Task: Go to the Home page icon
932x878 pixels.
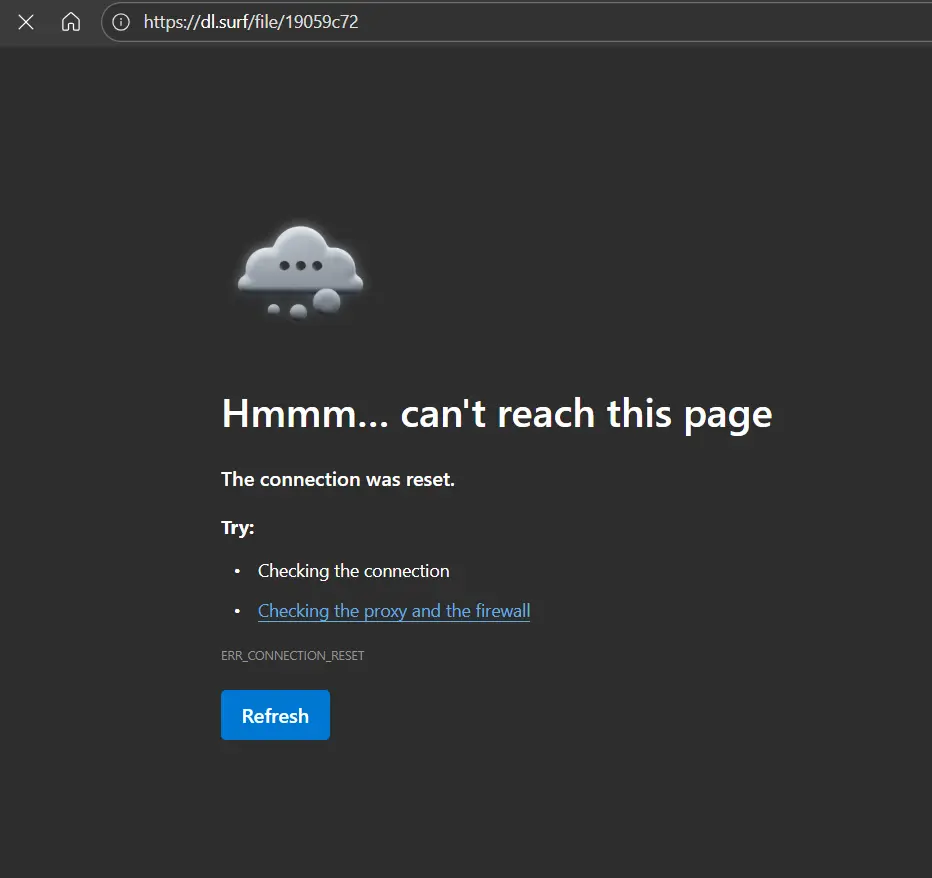Action: point(71,22)
